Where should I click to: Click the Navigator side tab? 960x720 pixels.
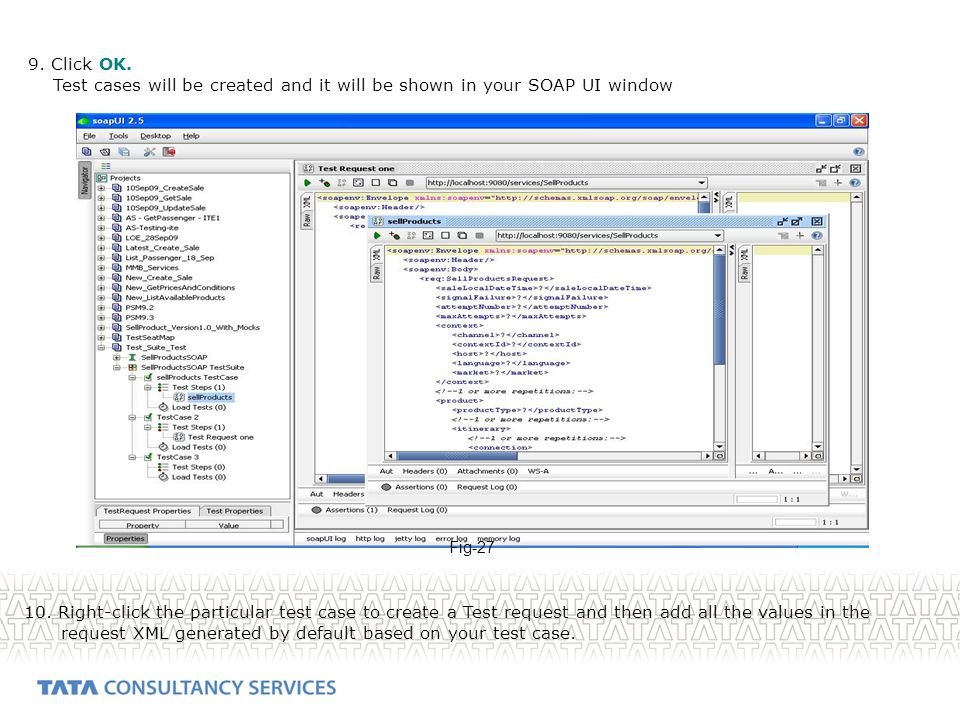pyautogui.click(x=84, y=181)
